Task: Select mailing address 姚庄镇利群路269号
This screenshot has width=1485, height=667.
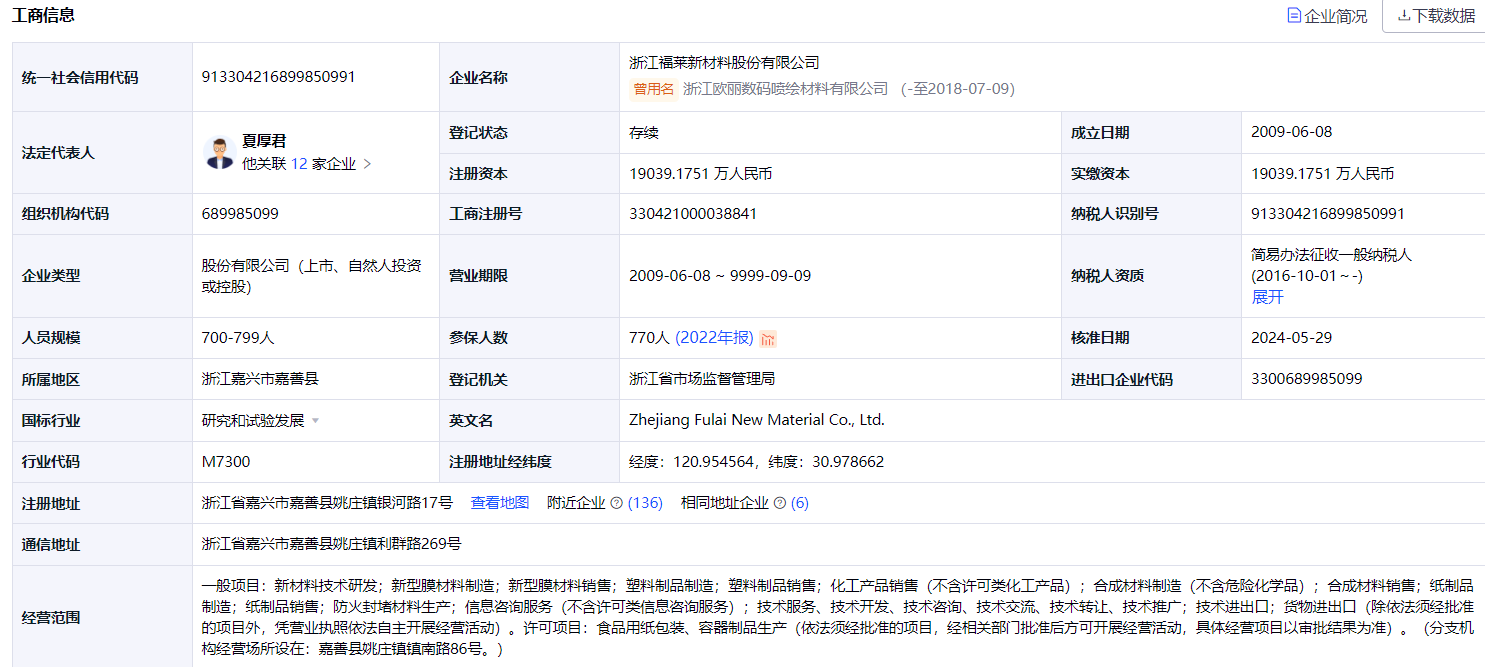Action: tap(331, 544)
